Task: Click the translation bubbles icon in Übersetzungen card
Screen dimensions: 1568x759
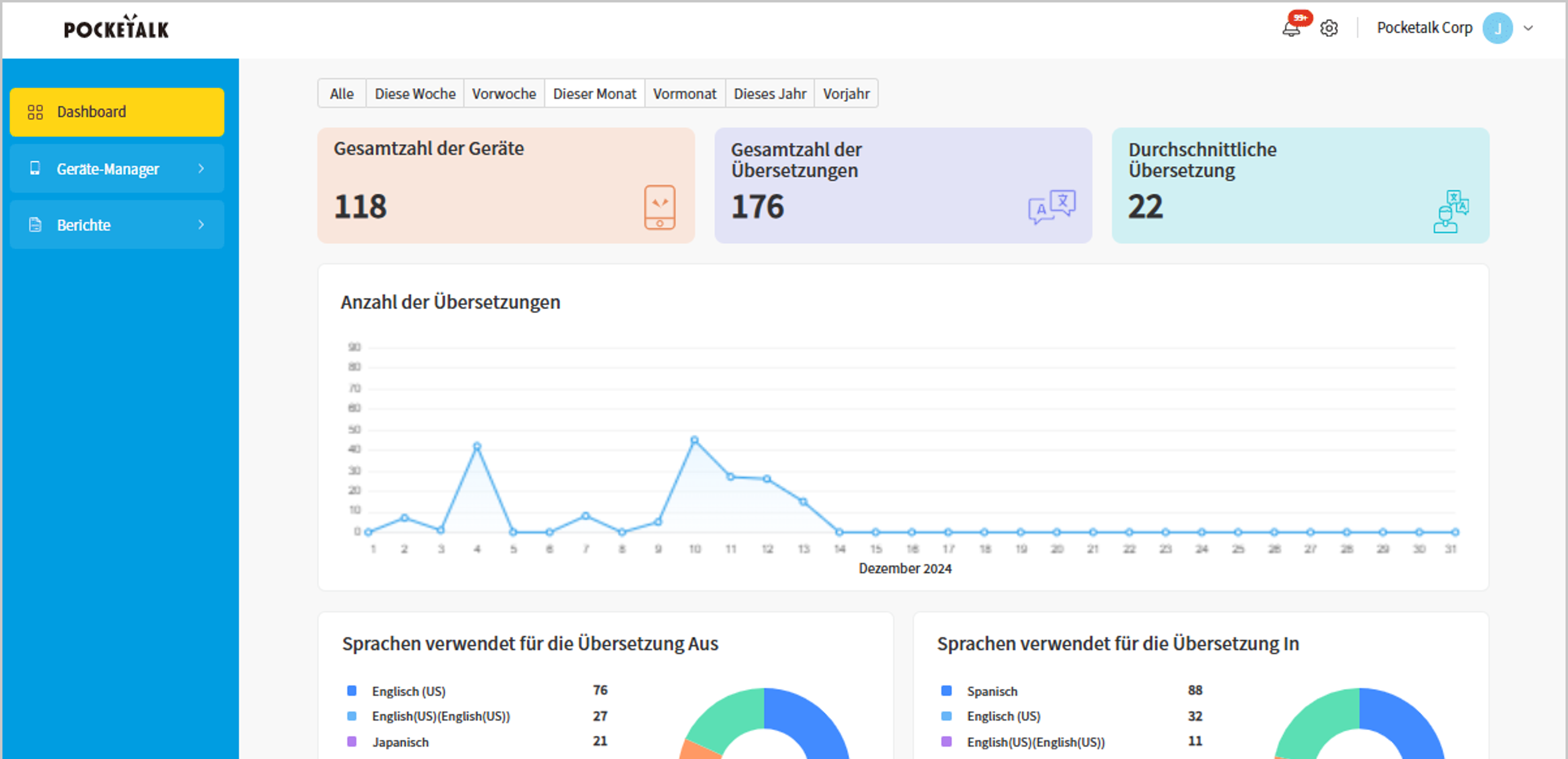Action: [1052, 207]
